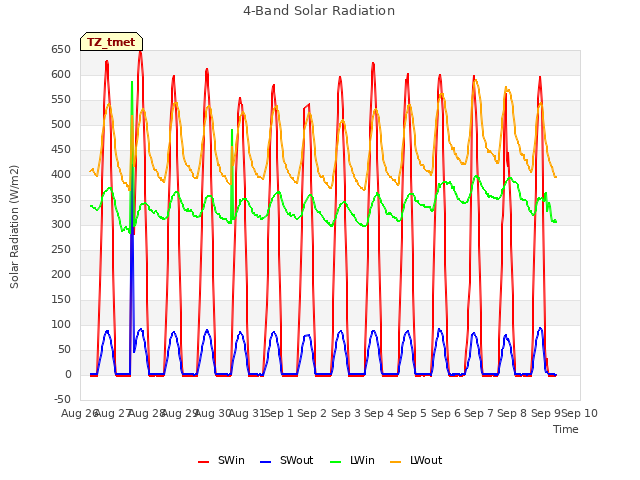The height and width of the screenshot is (480, 640).
Task: Click the Sep 10 x-axis date label
Action: (580, 413)
